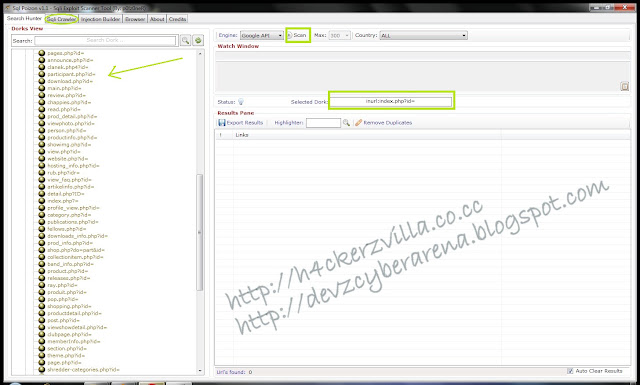Select the clubpage.php?id= dork
The height and width of the screenshot is (385, 640).
click(x=69, y=334)
